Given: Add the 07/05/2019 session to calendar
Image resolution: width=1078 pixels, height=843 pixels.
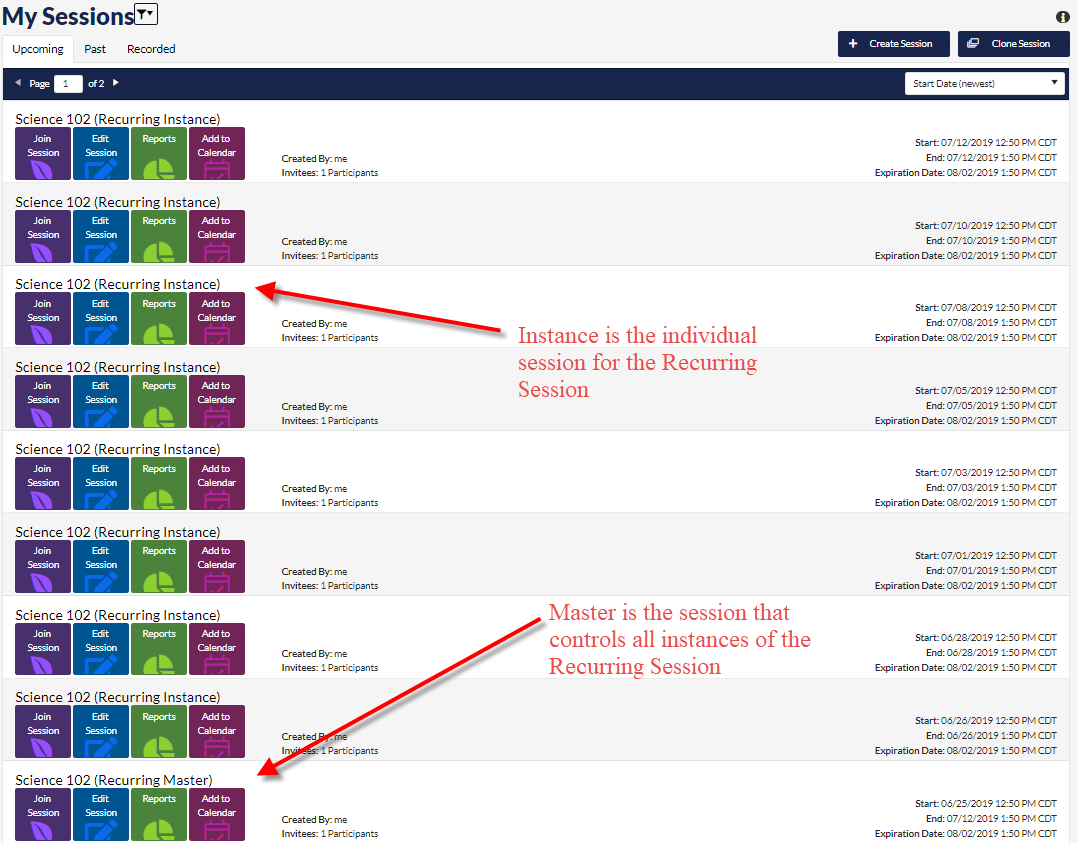Looking at the screenshot, I should click(x=216, y=402).
